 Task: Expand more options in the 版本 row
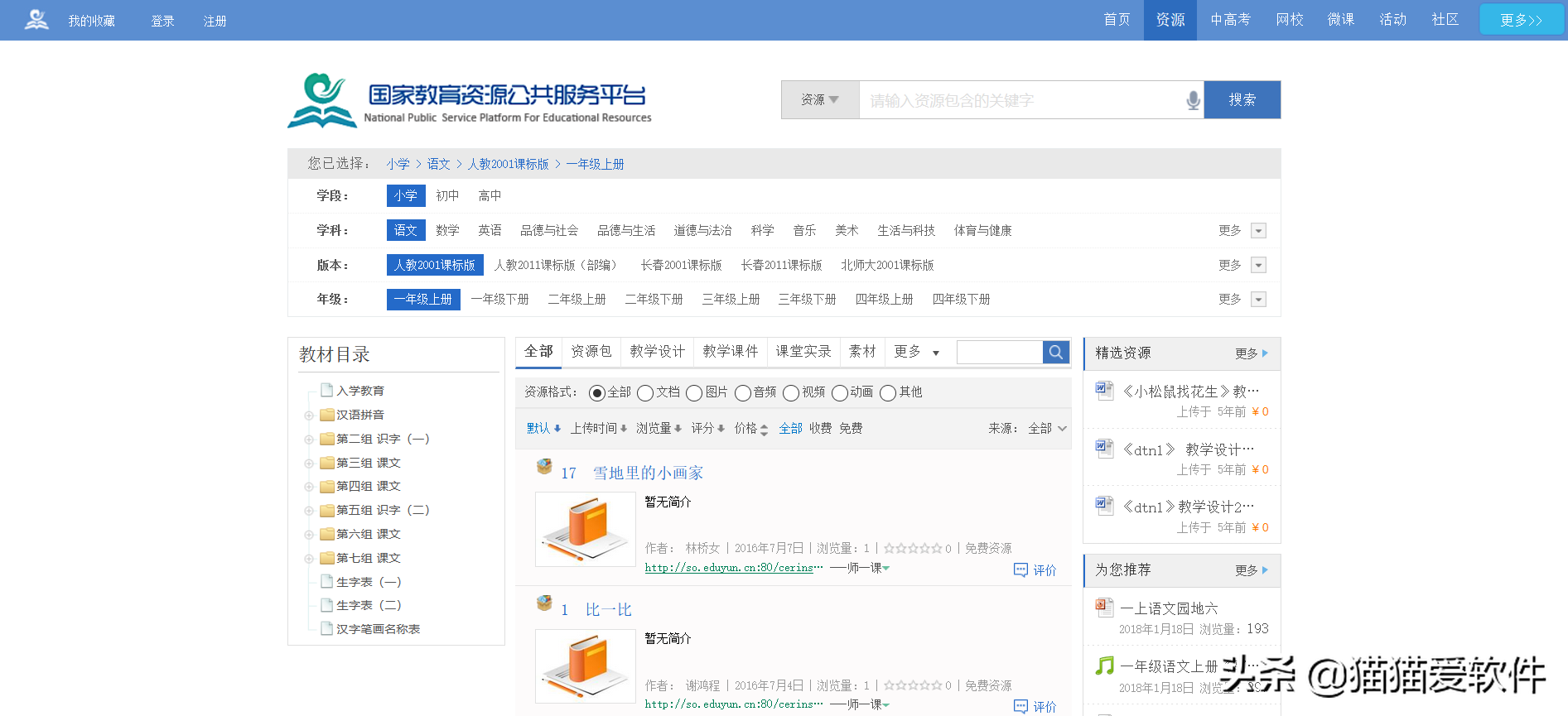1258,266
